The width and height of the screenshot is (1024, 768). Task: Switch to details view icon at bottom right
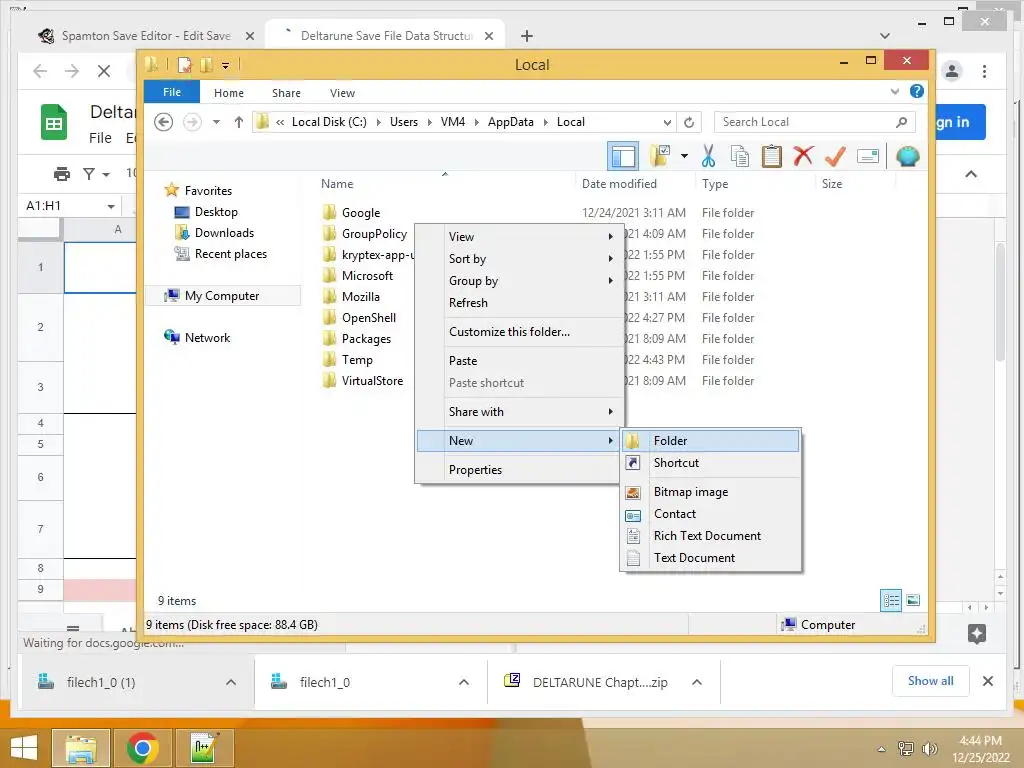891,600
